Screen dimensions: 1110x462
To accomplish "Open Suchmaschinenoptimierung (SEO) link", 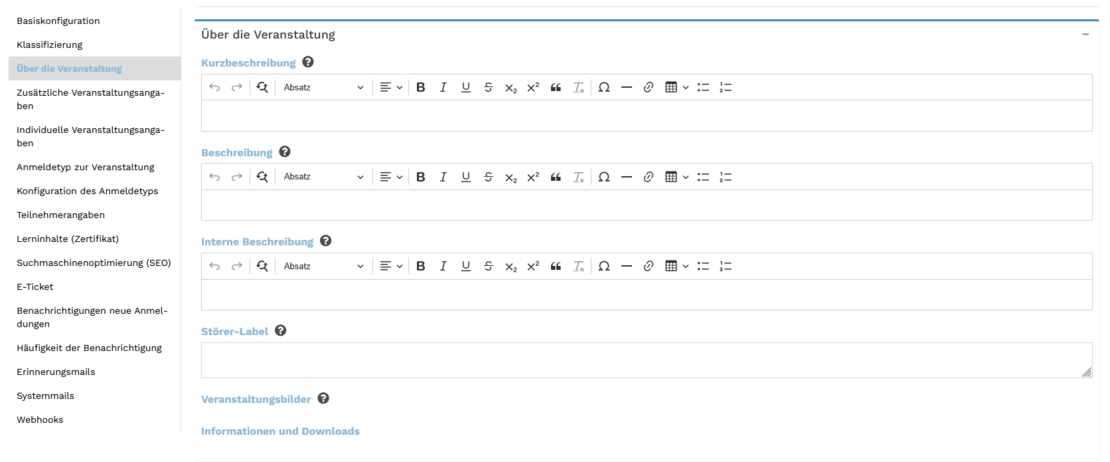I will [93, 263].
